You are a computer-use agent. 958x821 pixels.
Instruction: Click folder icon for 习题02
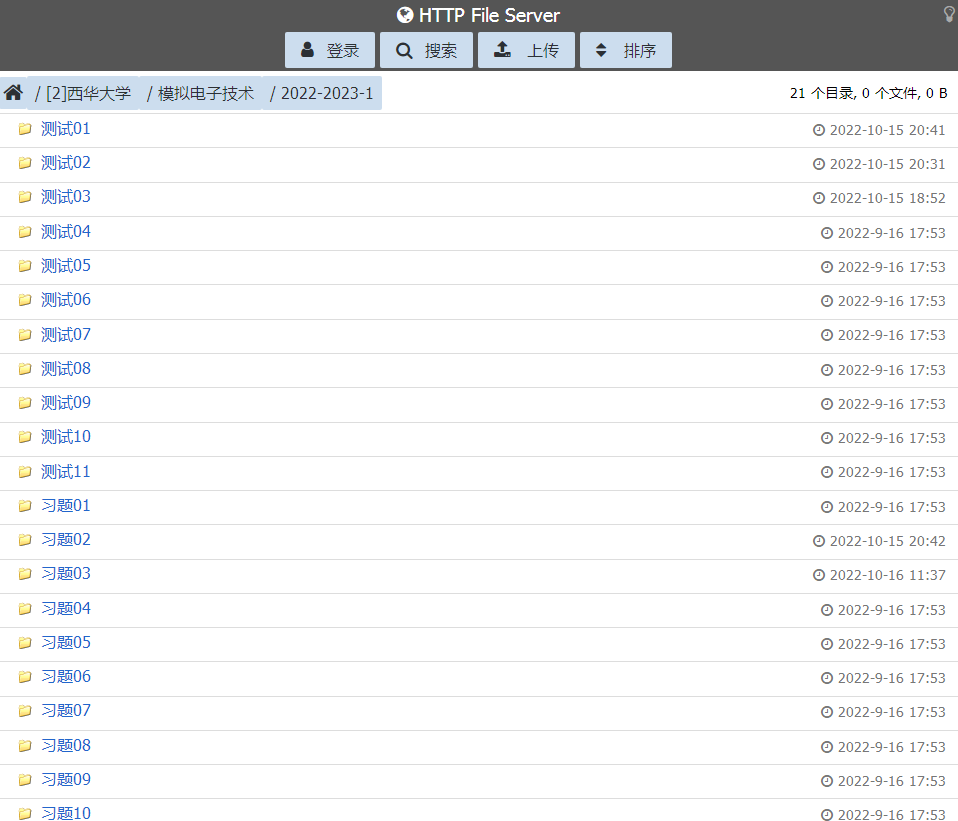pos(25,540)
